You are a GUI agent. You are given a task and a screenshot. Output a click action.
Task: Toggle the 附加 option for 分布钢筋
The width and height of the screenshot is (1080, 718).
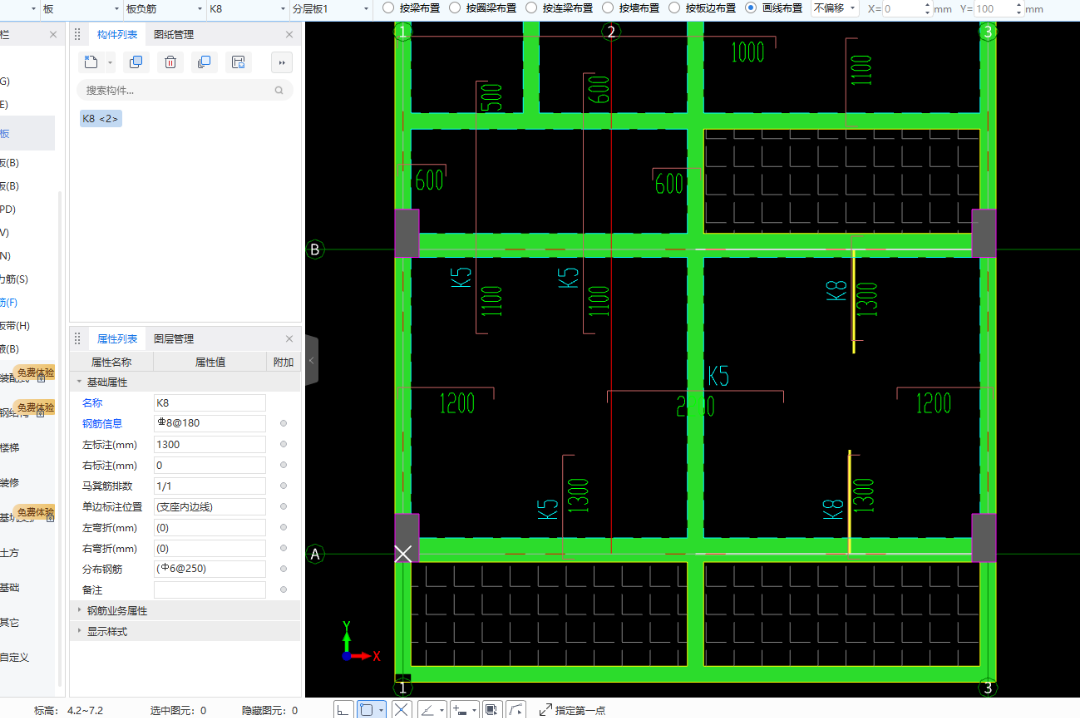283,568
